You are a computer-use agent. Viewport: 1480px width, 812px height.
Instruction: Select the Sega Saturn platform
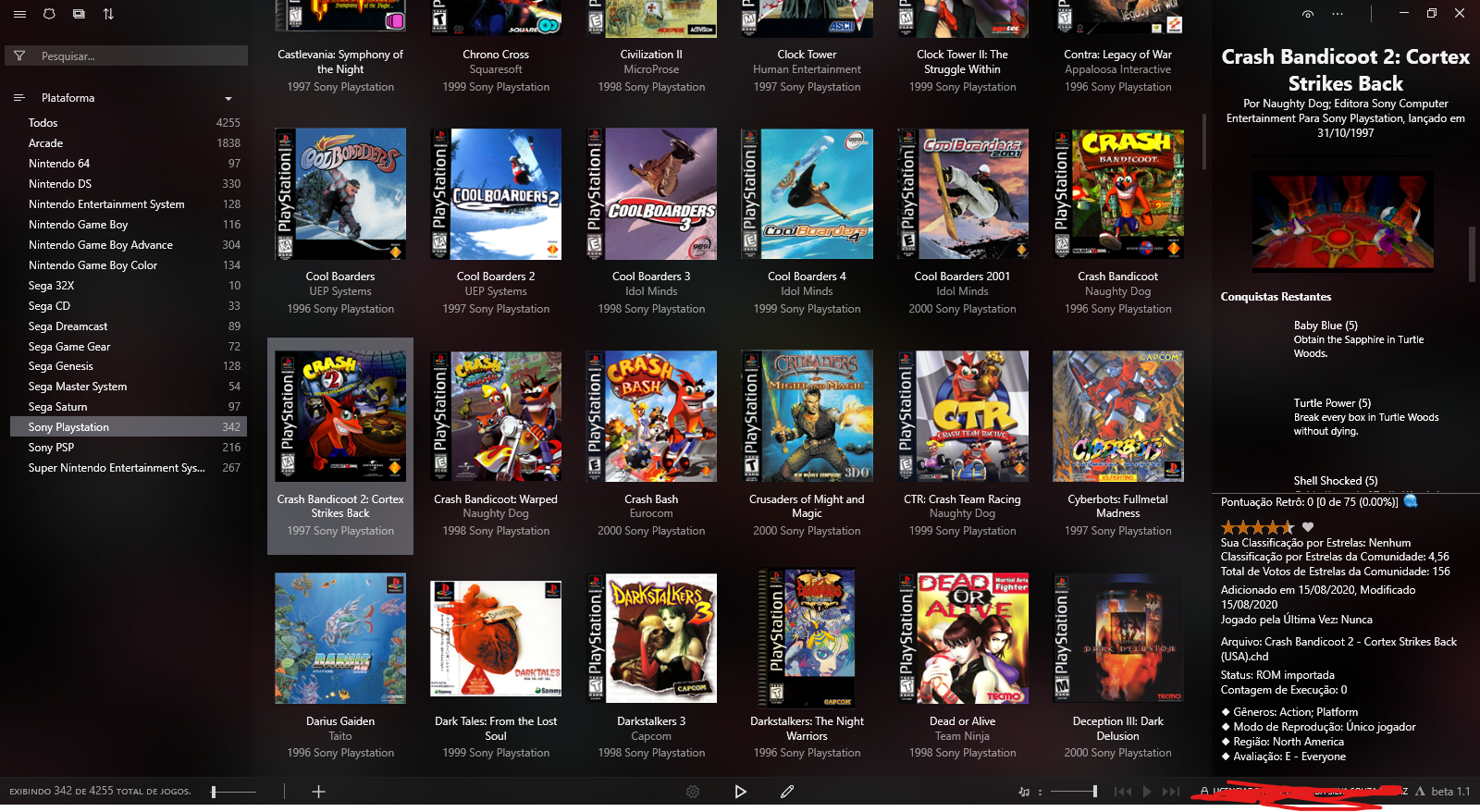pos(129,407)
